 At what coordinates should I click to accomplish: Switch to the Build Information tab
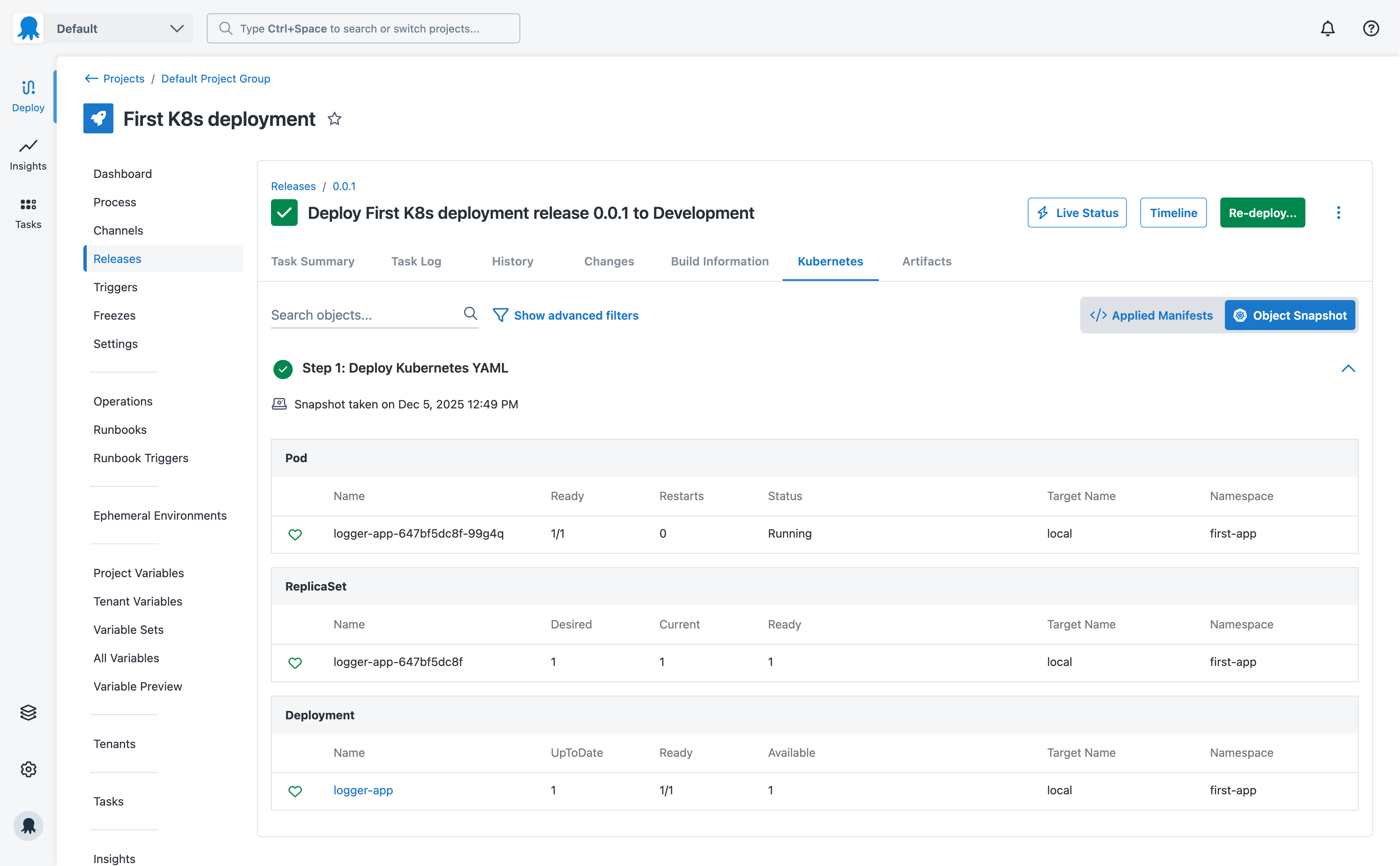point(720,261)
